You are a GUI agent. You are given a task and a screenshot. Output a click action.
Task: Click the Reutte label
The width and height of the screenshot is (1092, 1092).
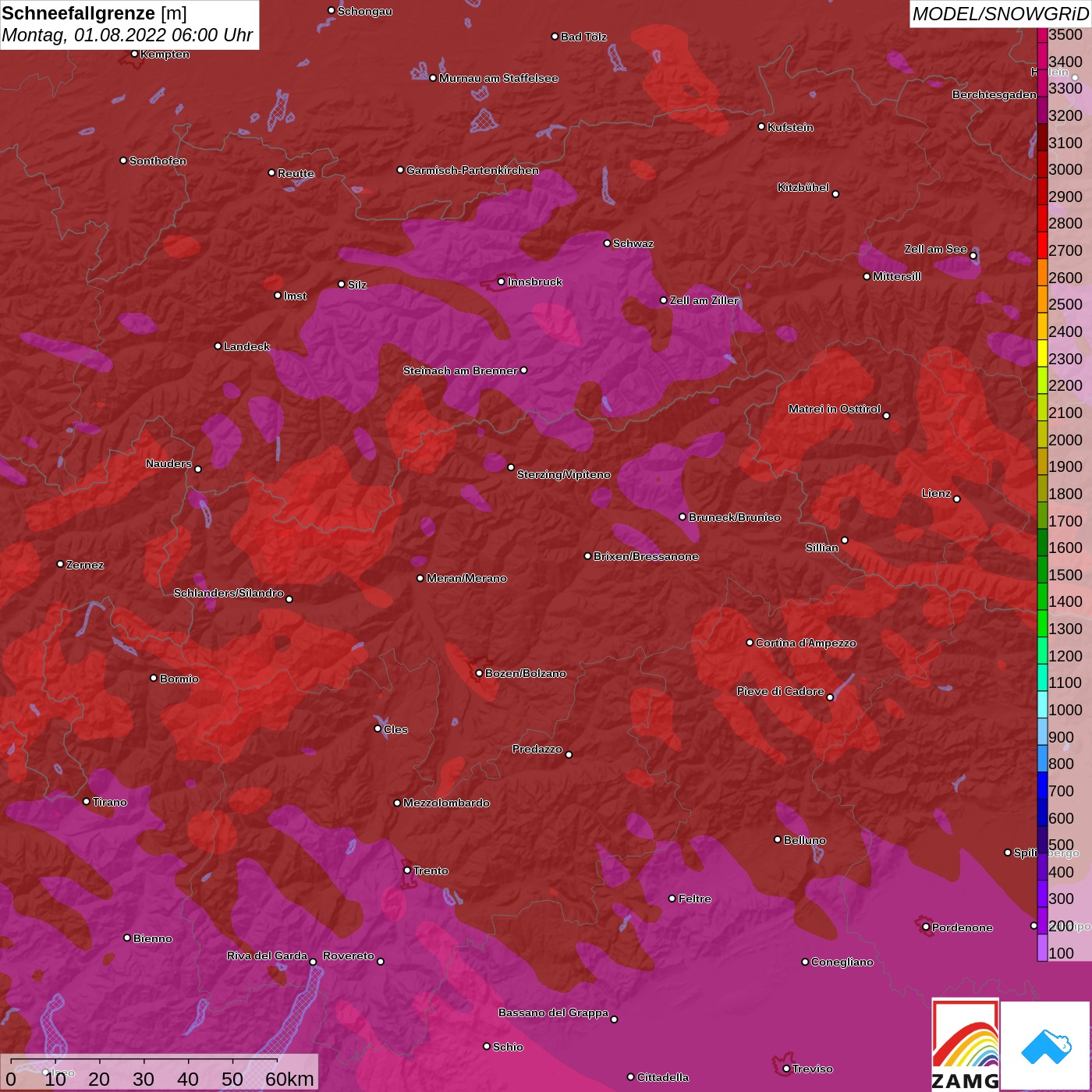(296, 173)
